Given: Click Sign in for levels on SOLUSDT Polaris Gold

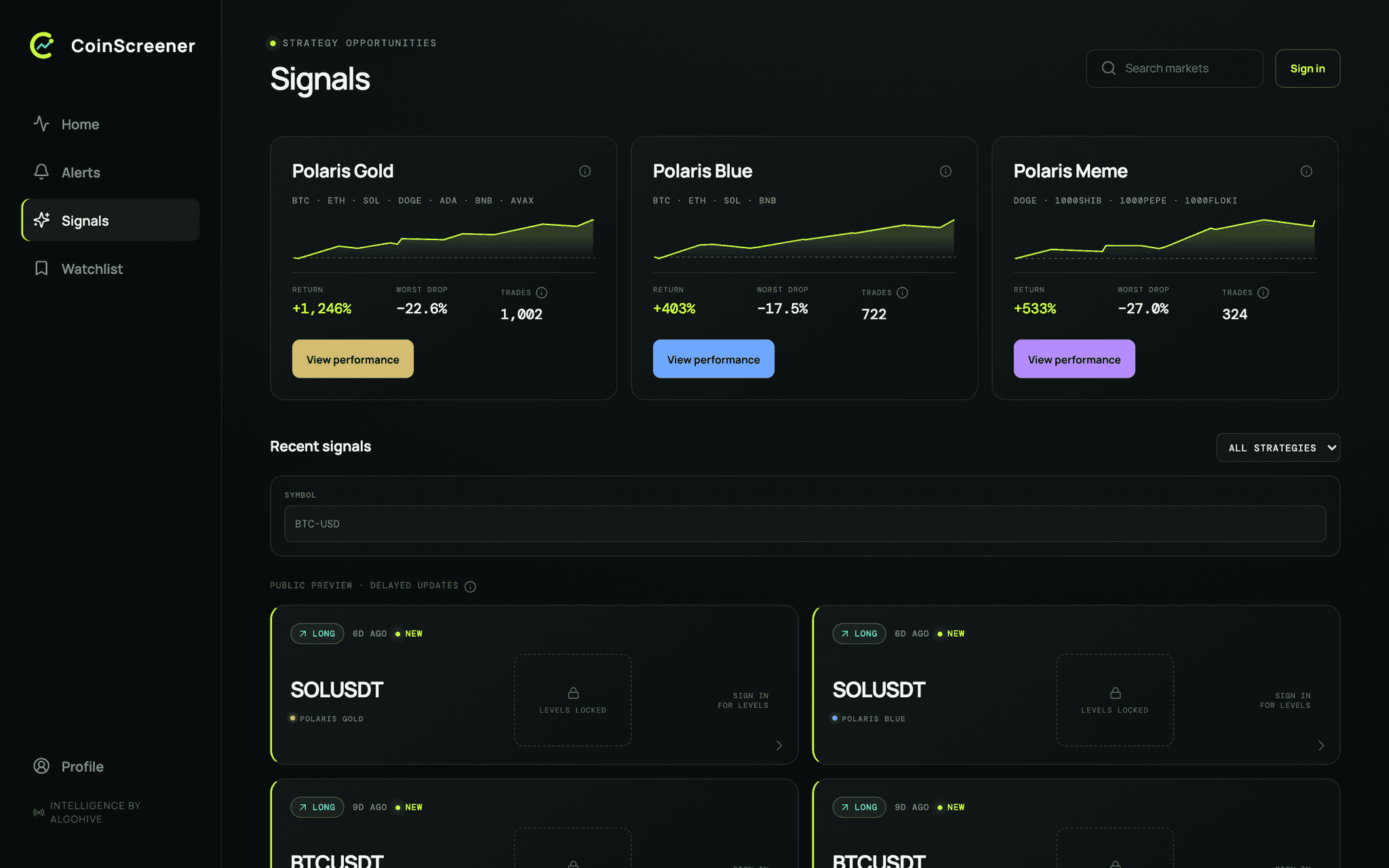Looking at the screenshot, I should (743, 701).
